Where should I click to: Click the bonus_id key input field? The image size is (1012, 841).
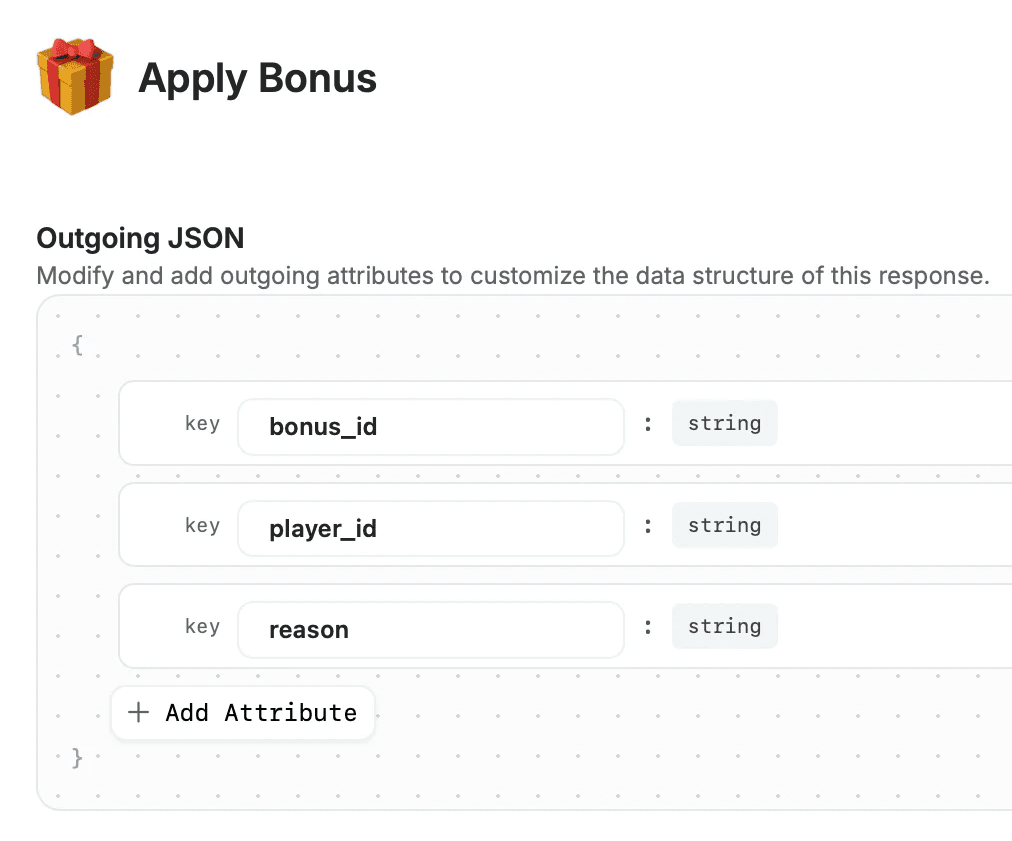click(430, 427)
